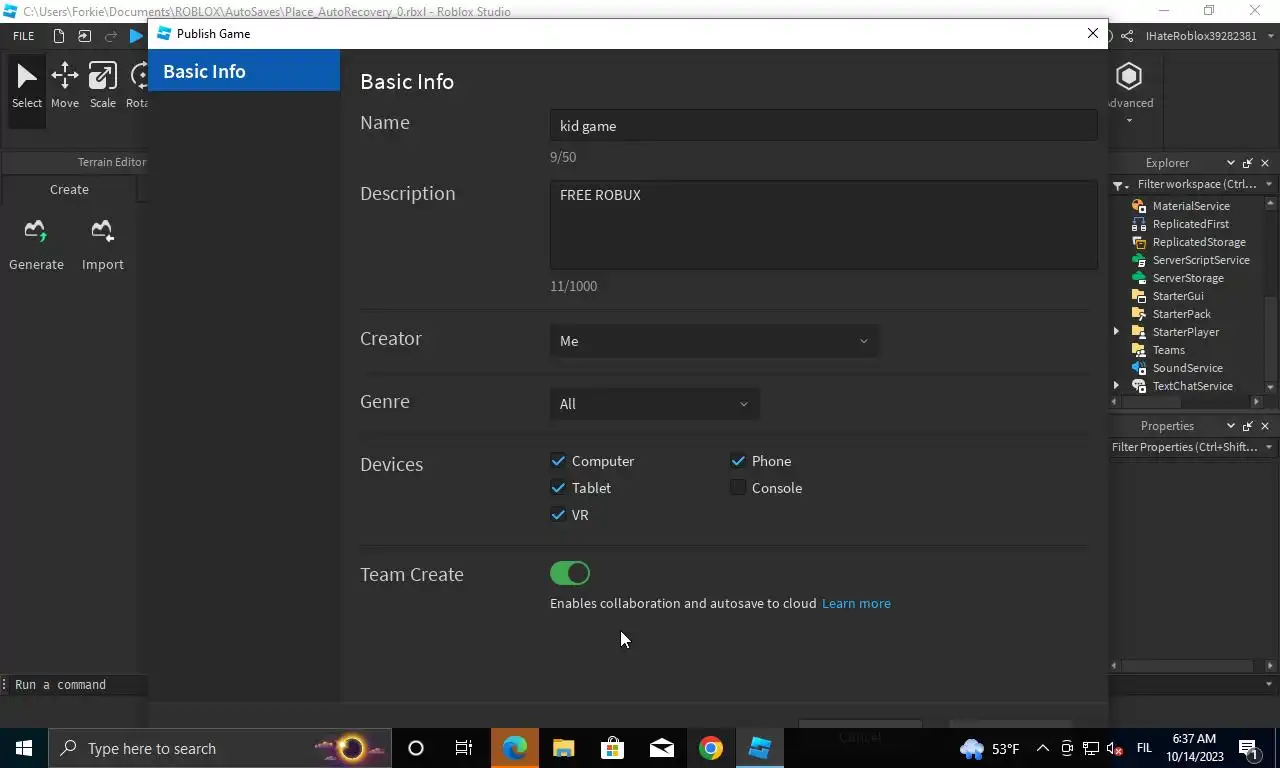Open Microsoft Store from taskbar
This screenshot has width=1280, height=768.
pos(613,748)
